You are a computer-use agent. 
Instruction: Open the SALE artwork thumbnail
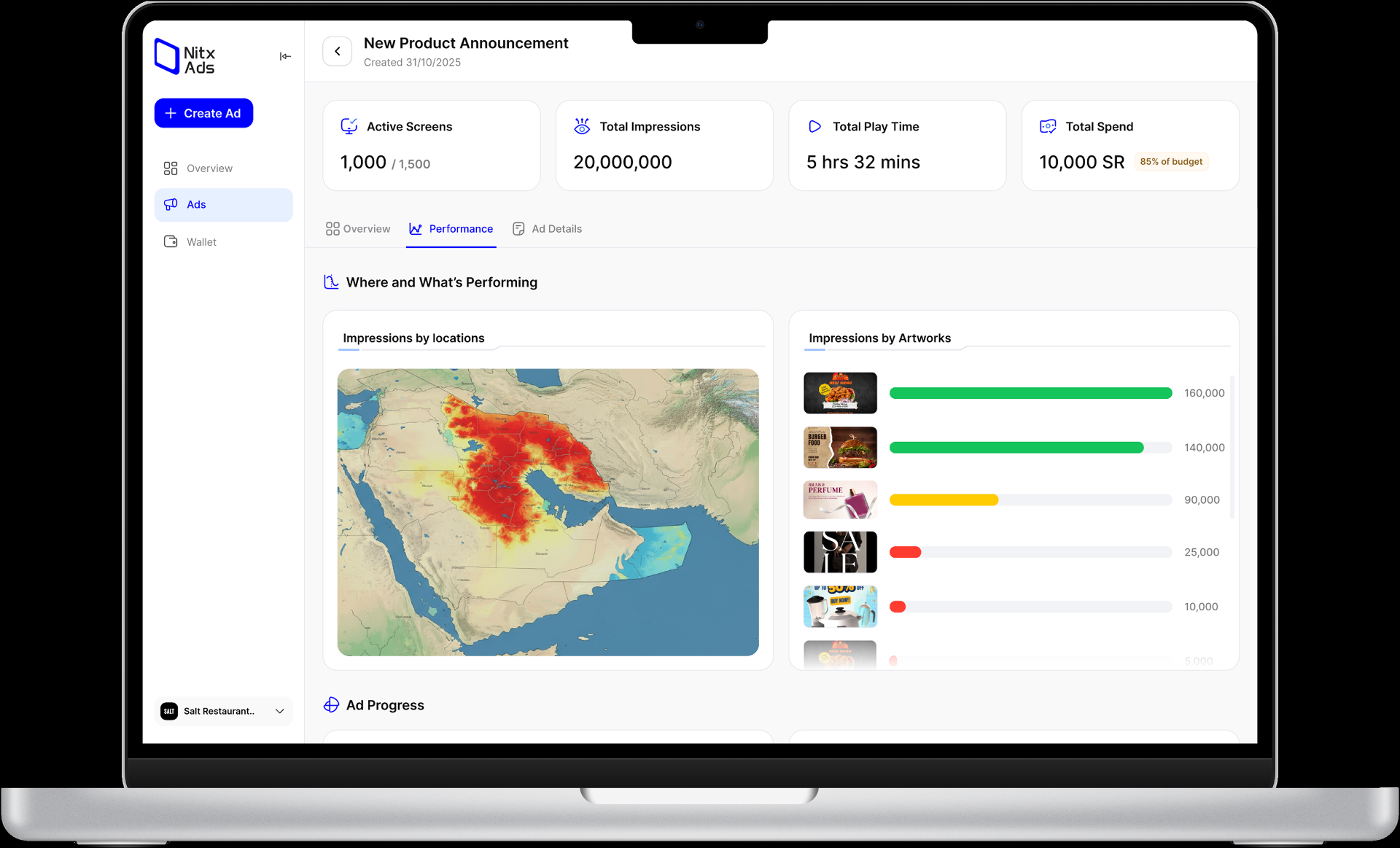click(840, 552)
